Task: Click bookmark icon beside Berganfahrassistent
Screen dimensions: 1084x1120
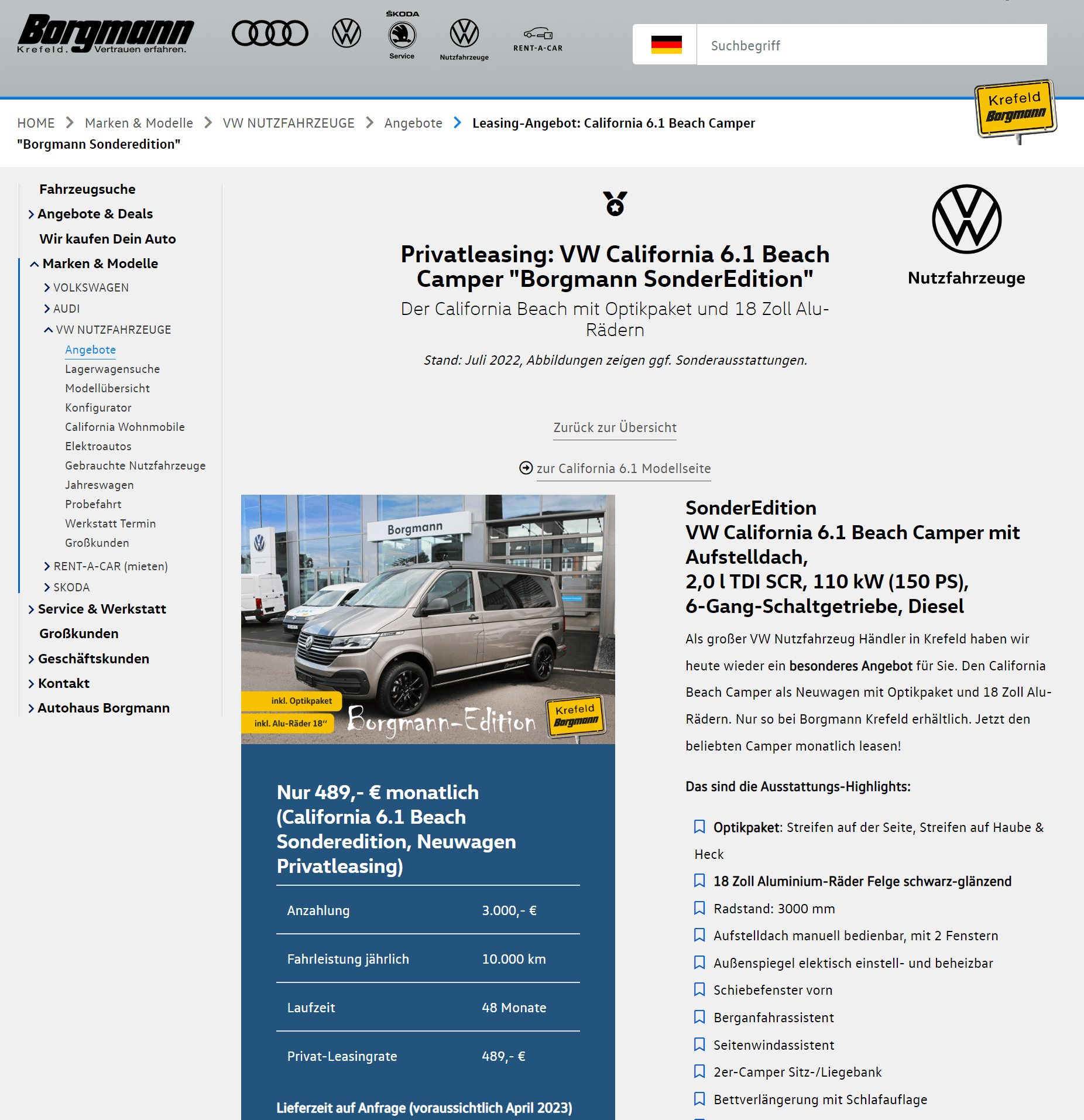Action: (x=699, y=1017)
